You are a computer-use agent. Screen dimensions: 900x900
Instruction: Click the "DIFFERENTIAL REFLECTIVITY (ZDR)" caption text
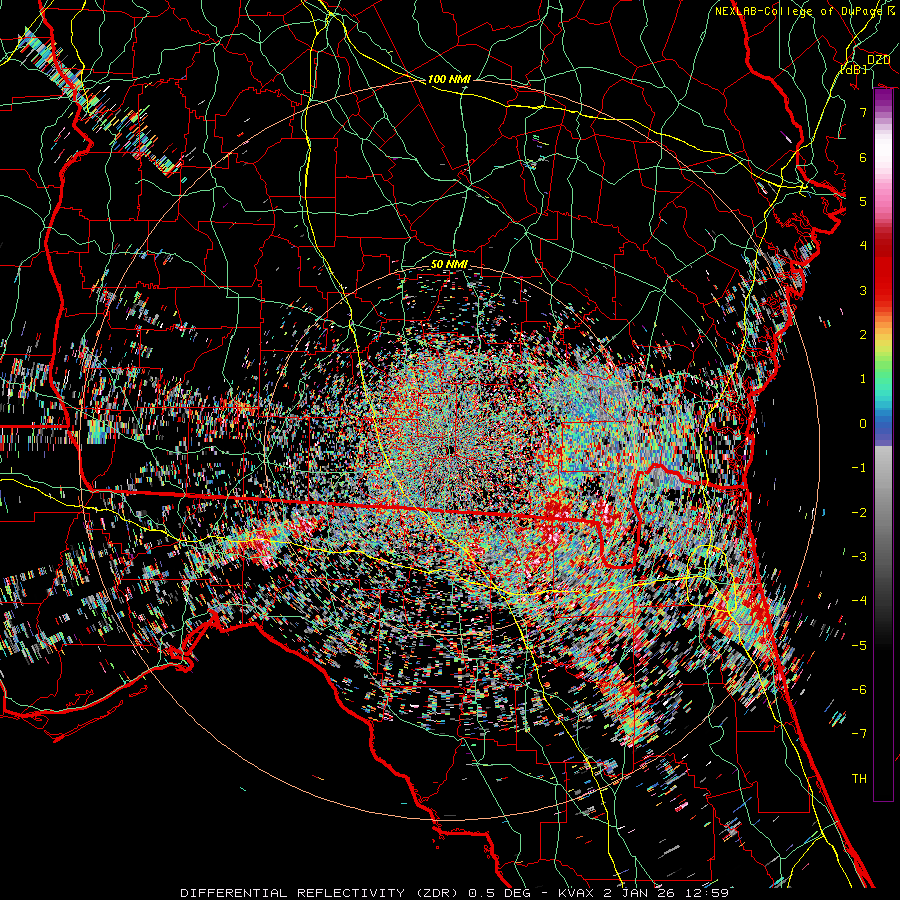(319, 893)
